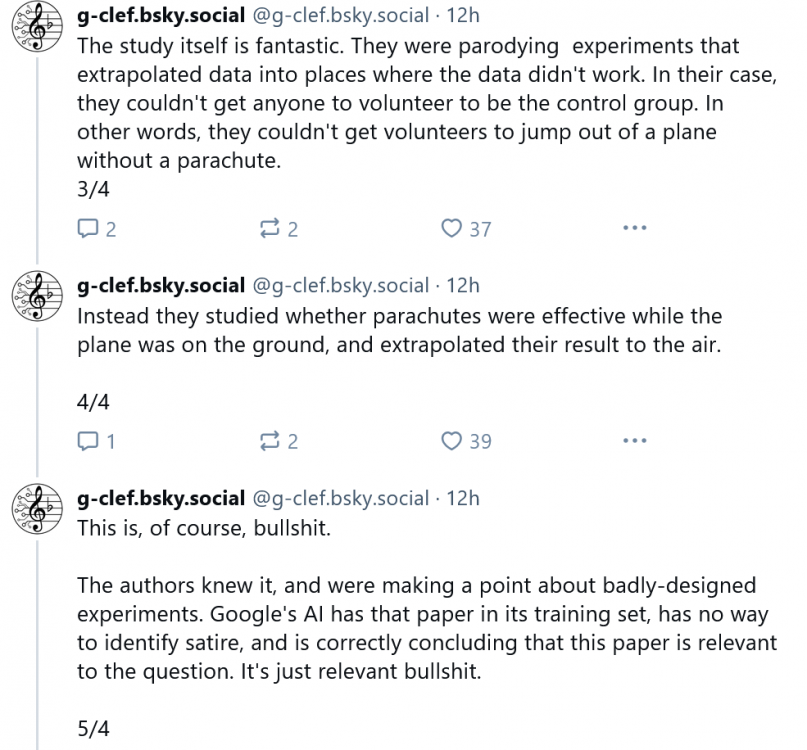
Task: Click the @g-clef.bsky.social handle on first post
Action: point(340,16)
